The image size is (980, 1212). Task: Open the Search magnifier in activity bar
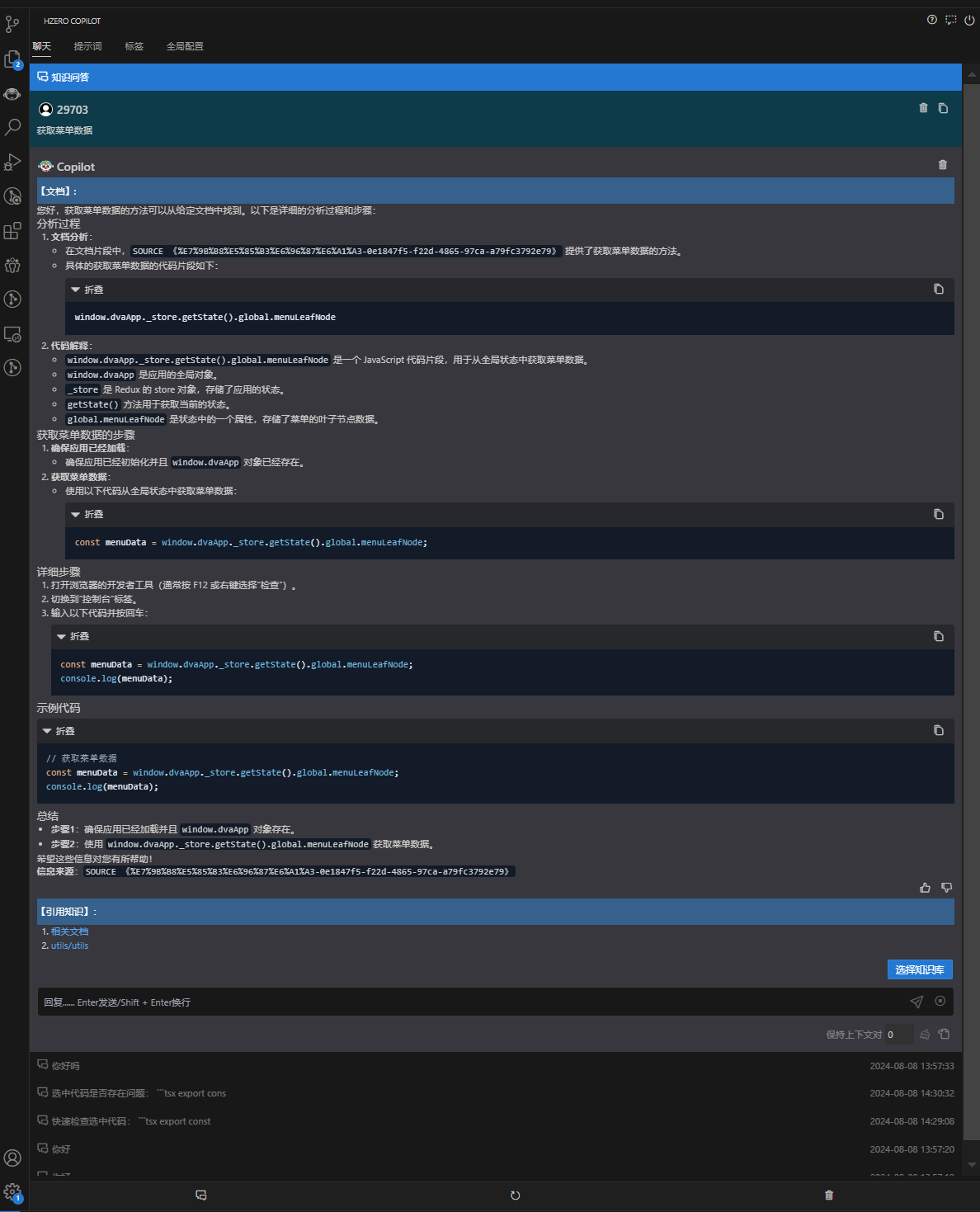12,127
